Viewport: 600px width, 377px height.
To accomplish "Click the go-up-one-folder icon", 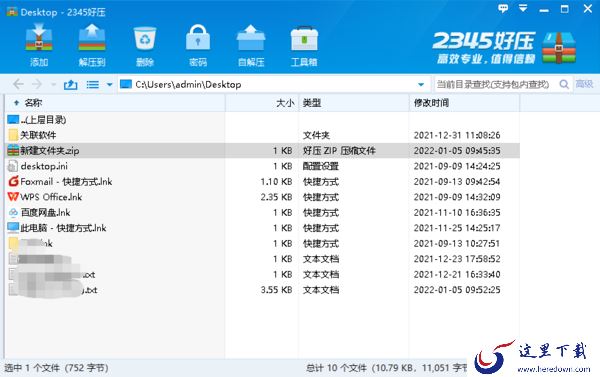I will tap(70, 84).
